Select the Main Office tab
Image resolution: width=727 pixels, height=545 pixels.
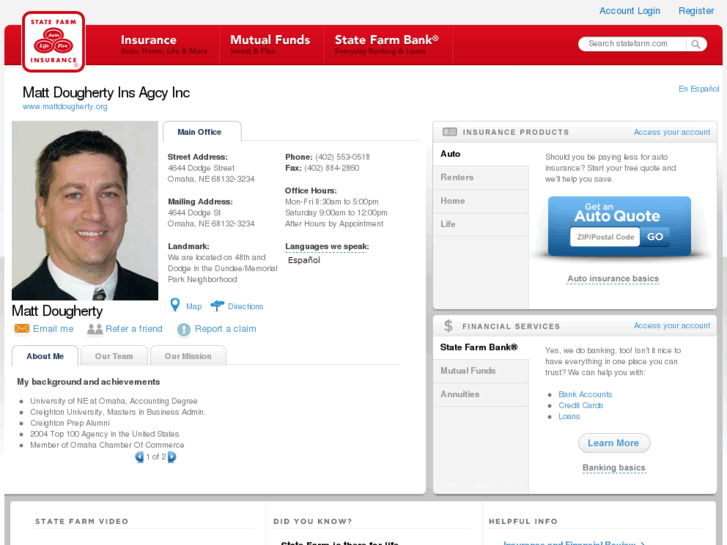coord(202,132)
